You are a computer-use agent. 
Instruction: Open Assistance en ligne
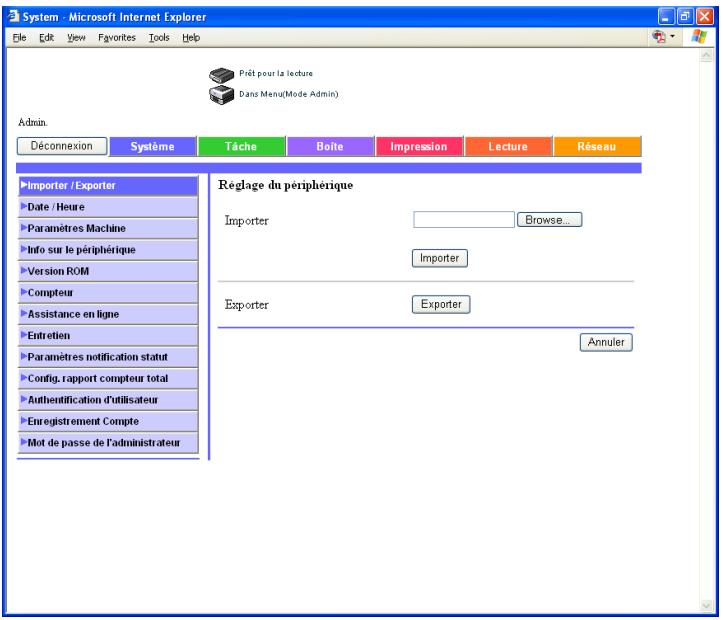point(108,314)
